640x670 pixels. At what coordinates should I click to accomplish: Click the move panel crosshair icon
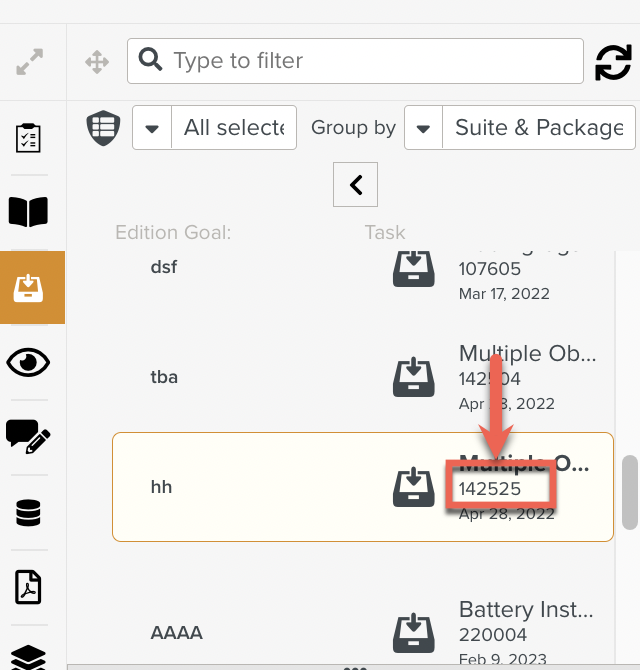coord(97,63)
